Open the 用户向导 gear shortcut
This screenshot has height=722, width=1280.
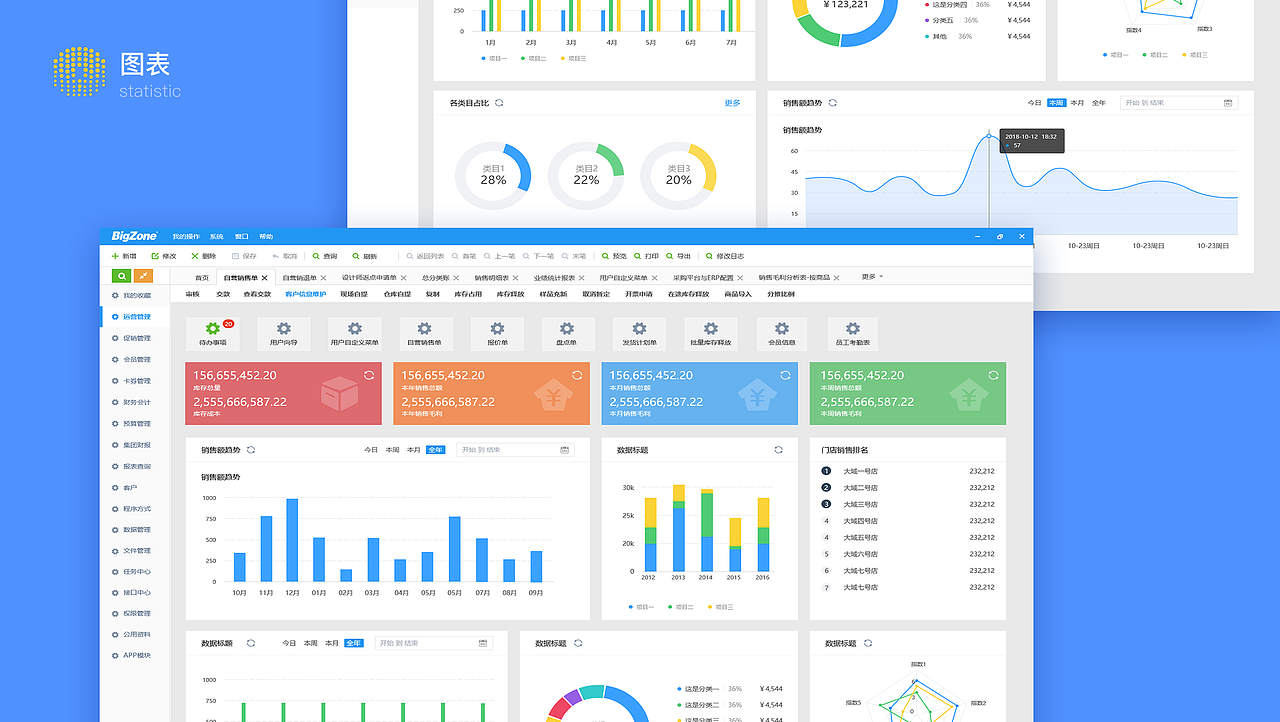point(283,334)
